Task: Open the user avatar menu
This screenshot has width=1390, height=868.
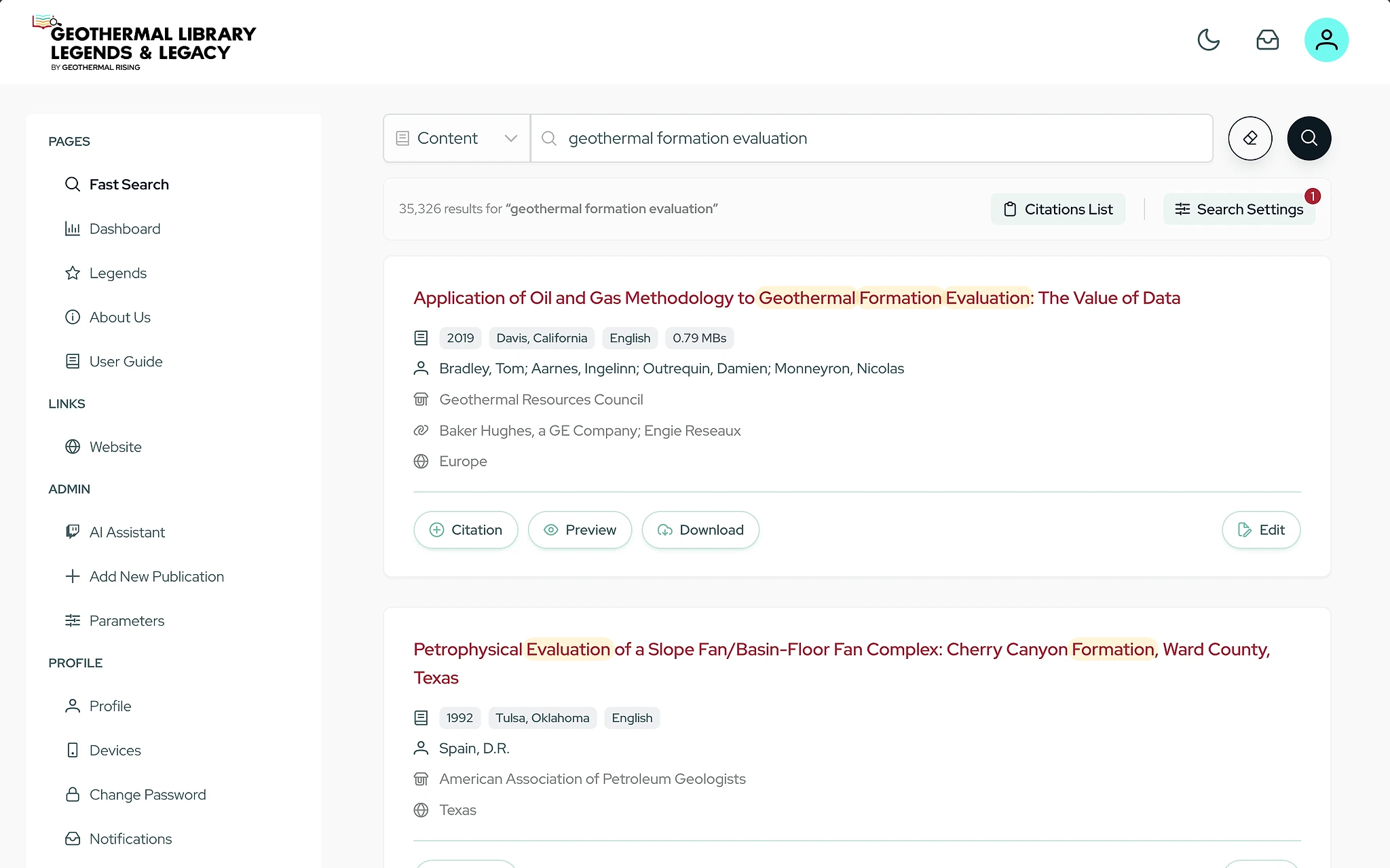Action: [x=1326, y=40]
